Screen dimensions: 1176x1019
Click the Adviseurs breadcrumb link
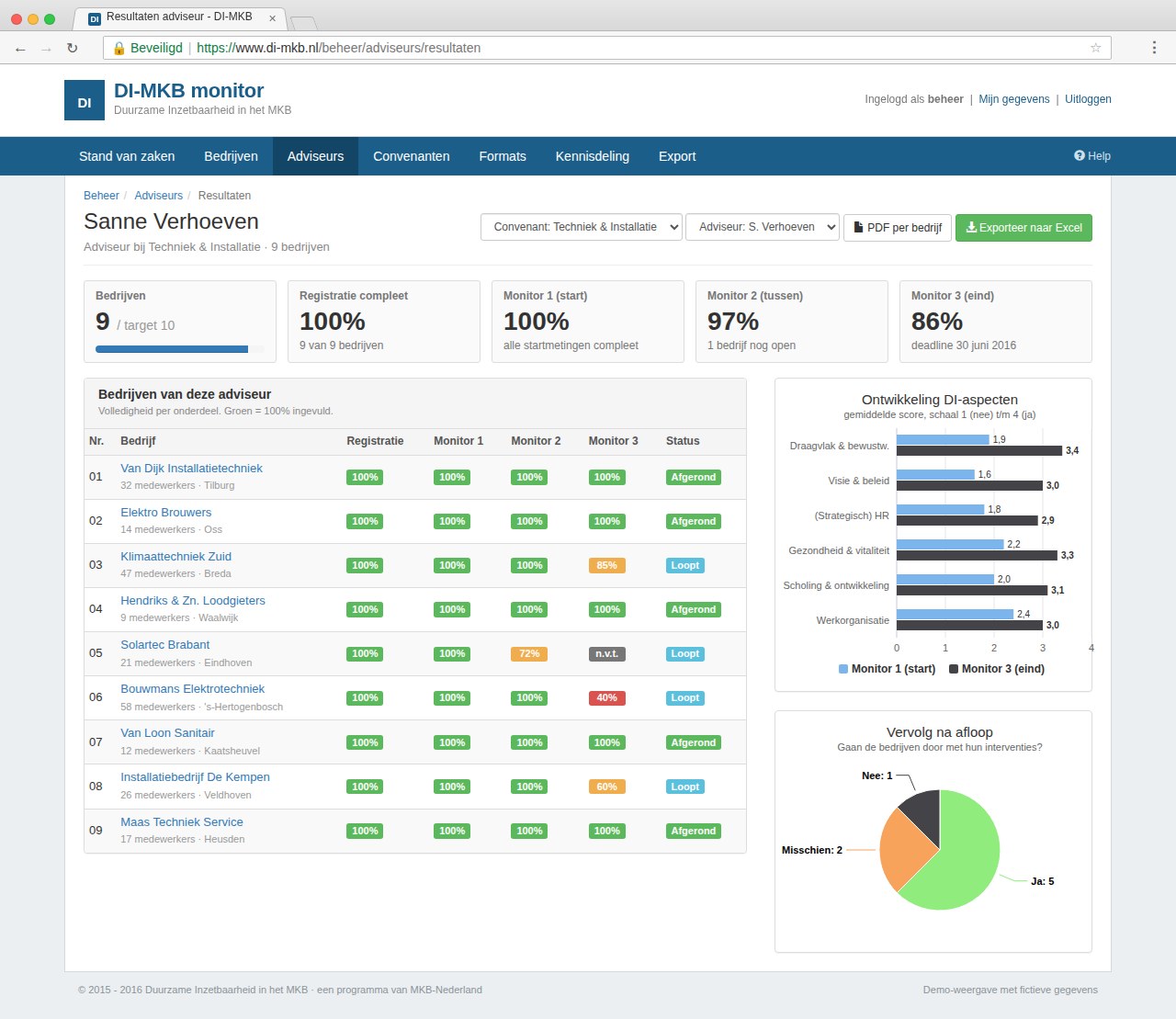click(x=159, y=196)
